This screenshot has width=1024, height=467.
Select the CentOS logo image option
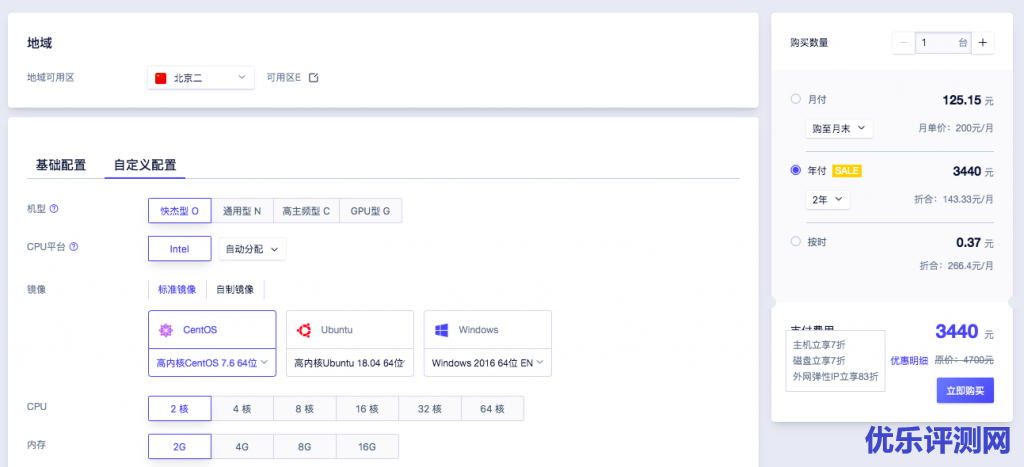(166, 330)
